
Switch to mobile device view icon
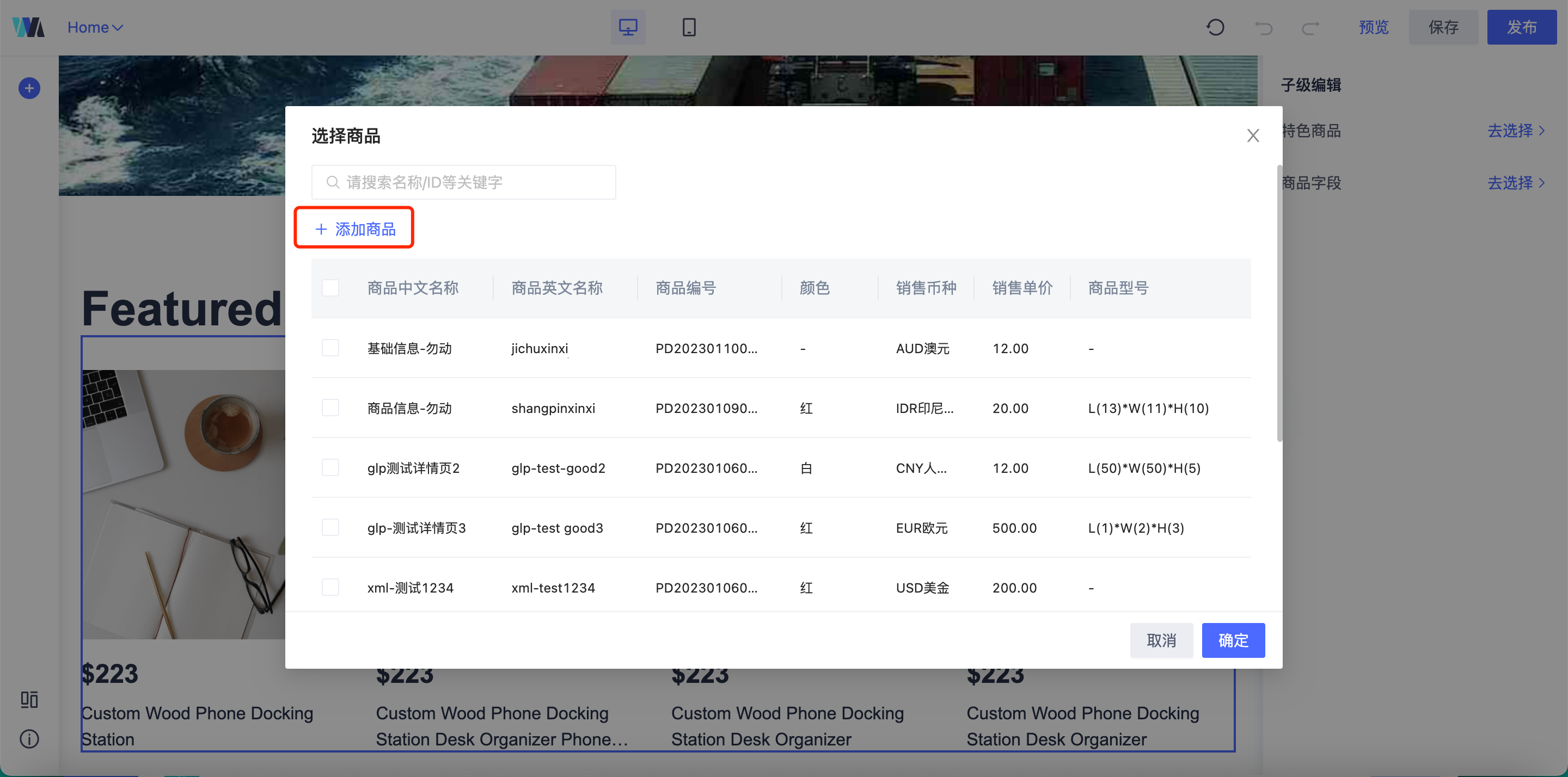pyautogui.click(x=688, y=27)
